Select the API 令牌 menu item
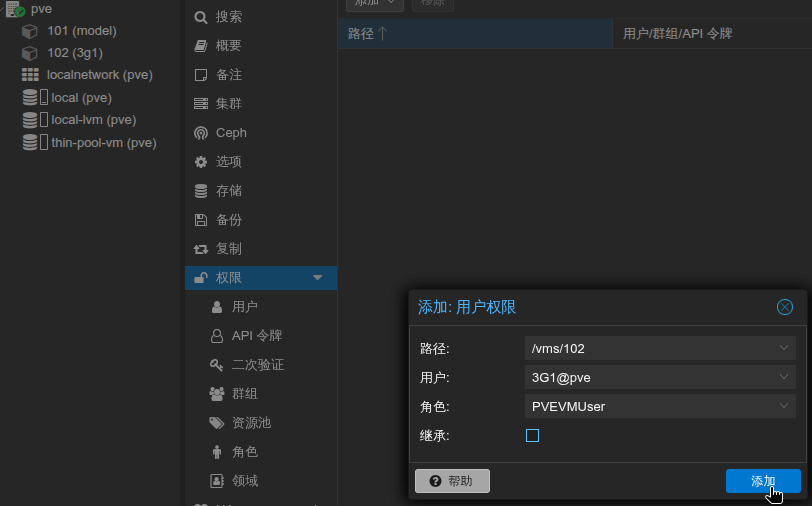 [x=257, y=336]
